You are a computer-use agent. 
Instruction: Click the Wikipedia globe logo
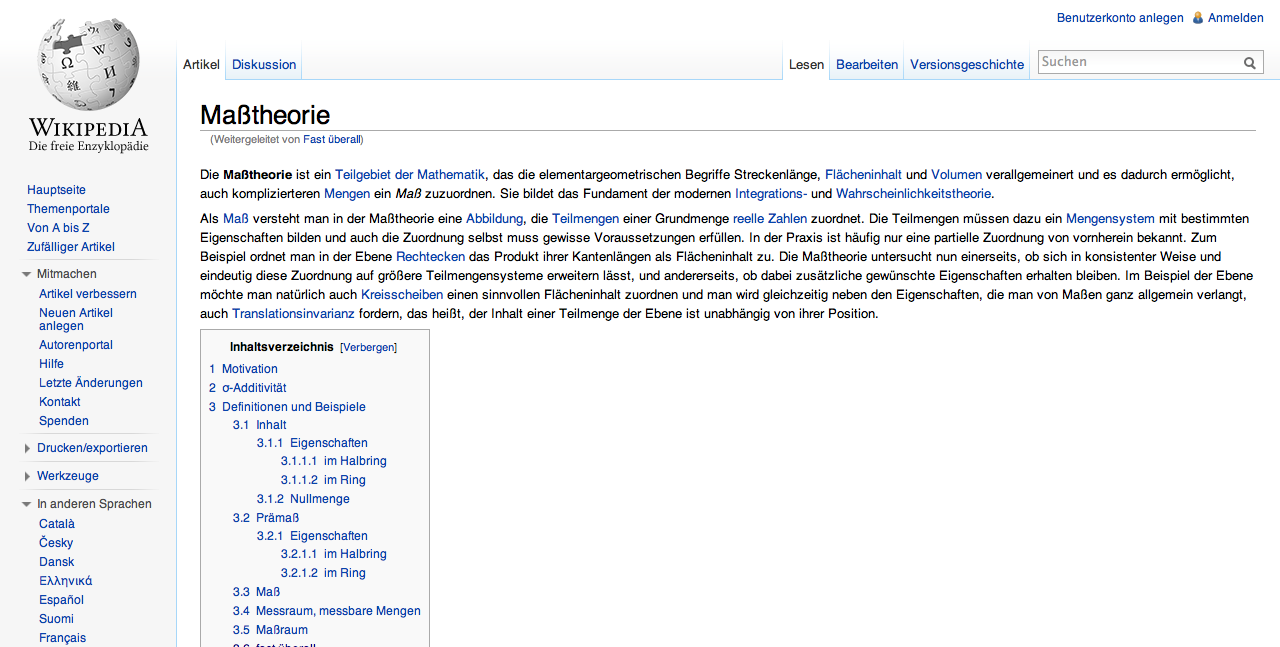(88, 85)
